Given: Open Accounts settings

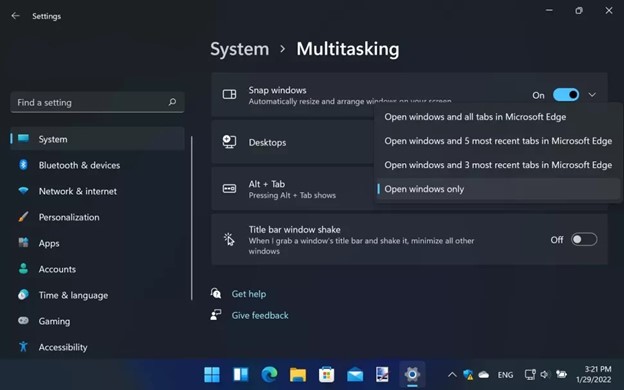Looking at the screenshot, I should 97,269.
